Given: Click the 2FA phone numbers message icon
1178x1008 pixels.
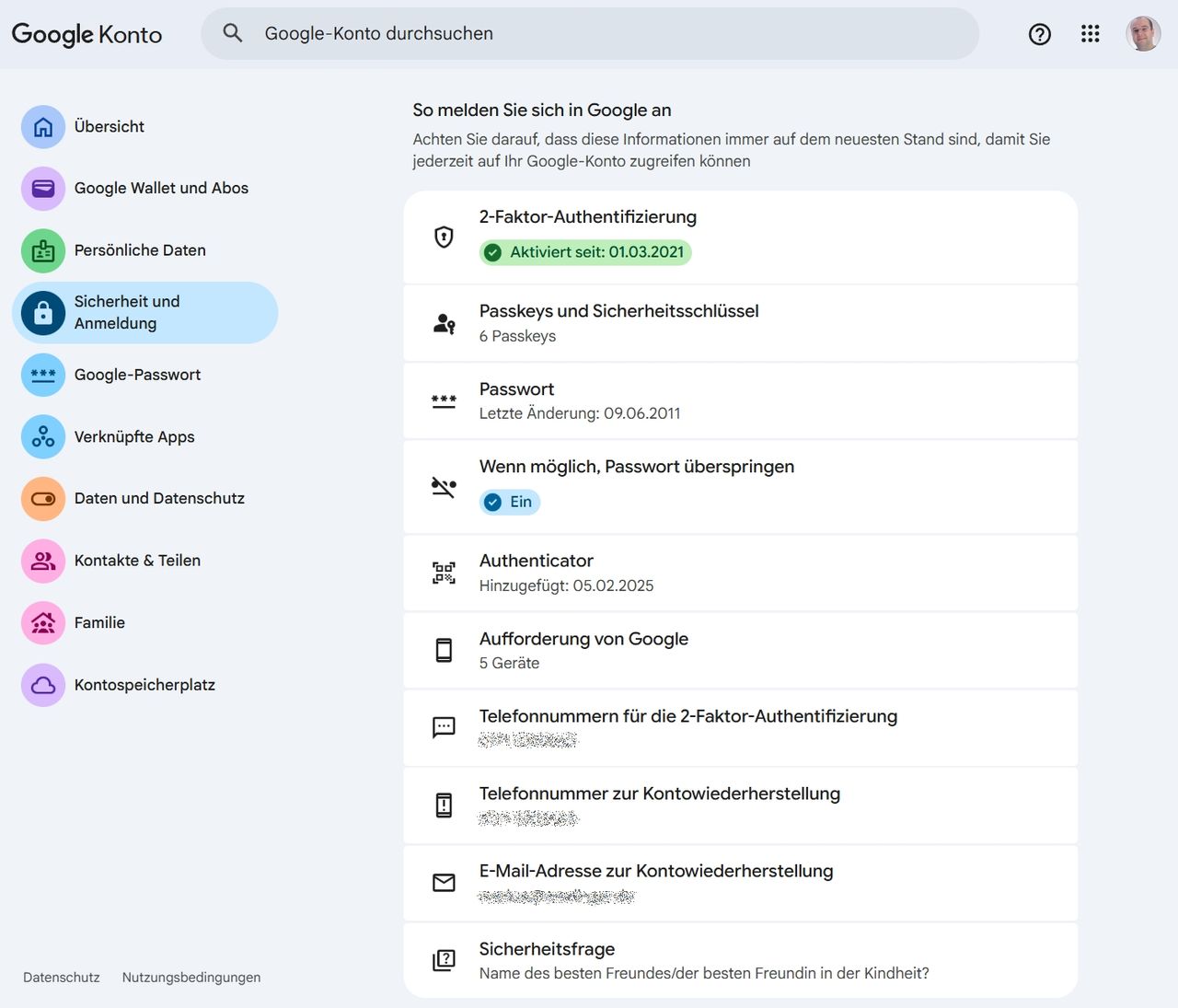Looking at the screenshot, I should click(444, 728).
